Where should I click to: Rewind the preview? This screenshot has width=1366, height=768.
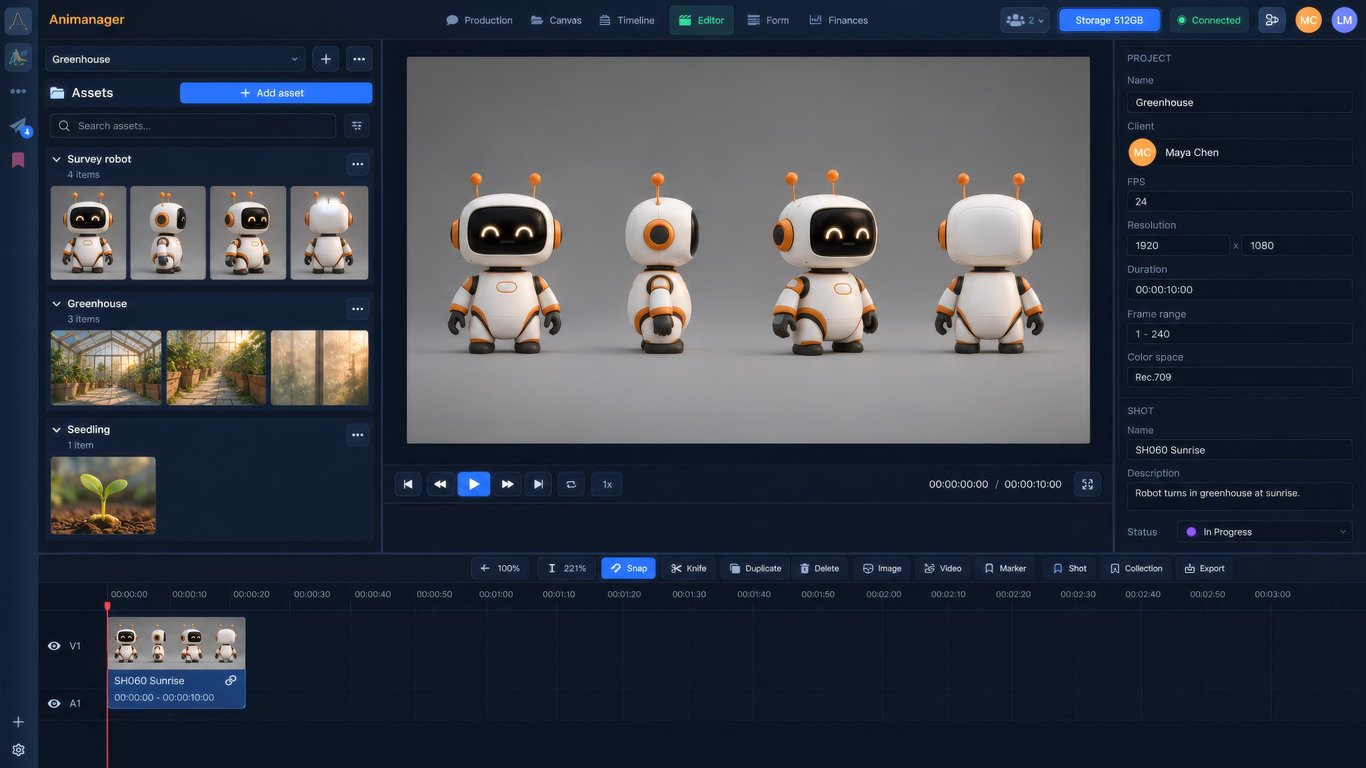[440, 484]
